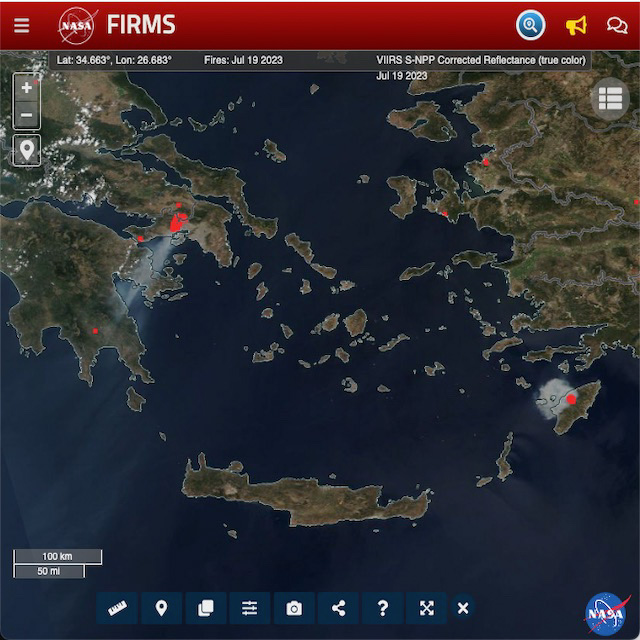Click the Lat/Lon coordinates readout
This screenshot has height=640, width=640.
pyautogui.click(x=114, y=60)
